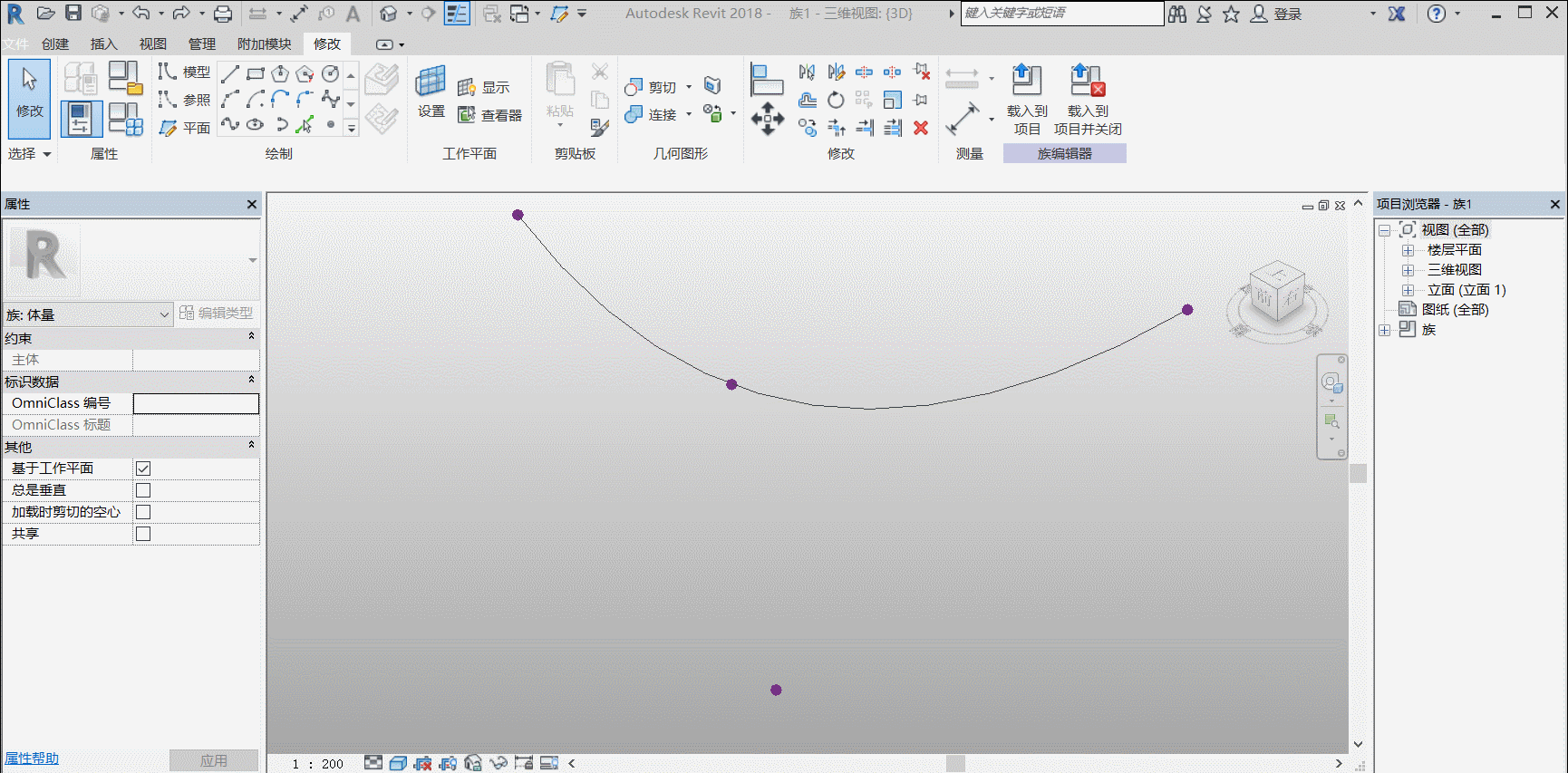The height and width of the screenshot is (773, 1568).
Task: Enable the 加载时剪切的空心 checkbox
Action: [143, 512]
